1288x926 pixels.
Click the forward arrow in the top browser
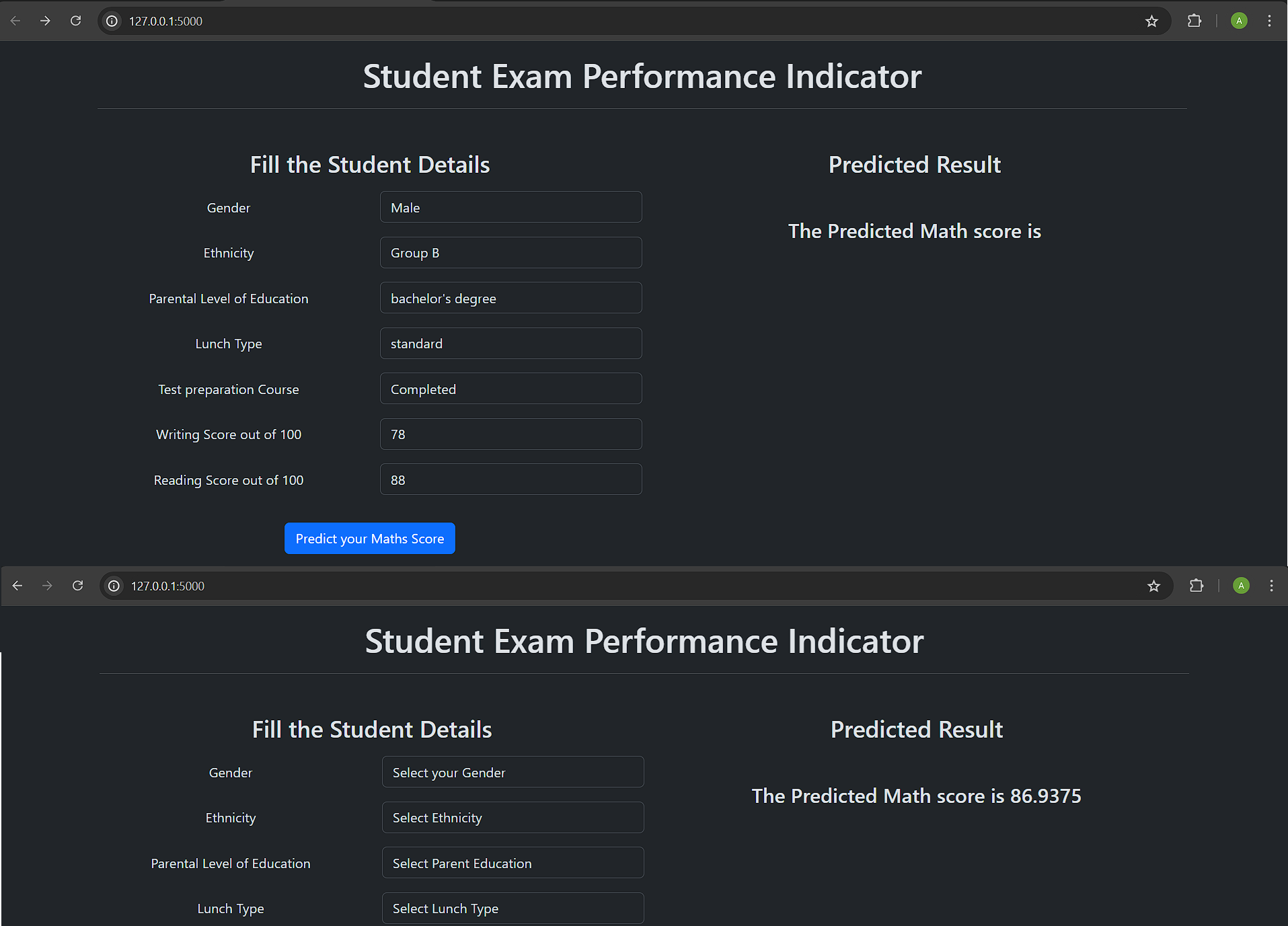pos(45,21)
